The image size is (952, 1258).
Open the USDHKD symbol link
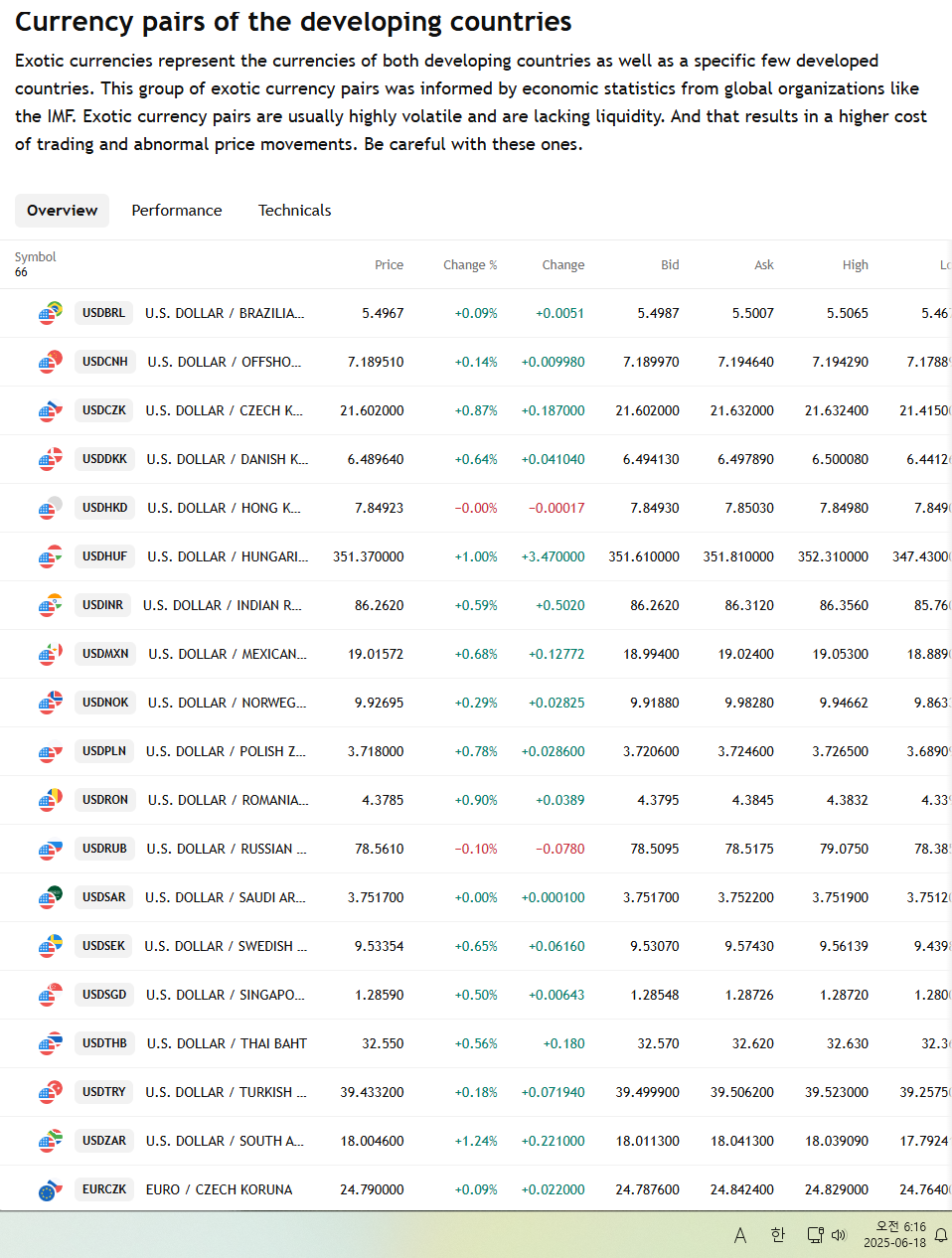105,508
